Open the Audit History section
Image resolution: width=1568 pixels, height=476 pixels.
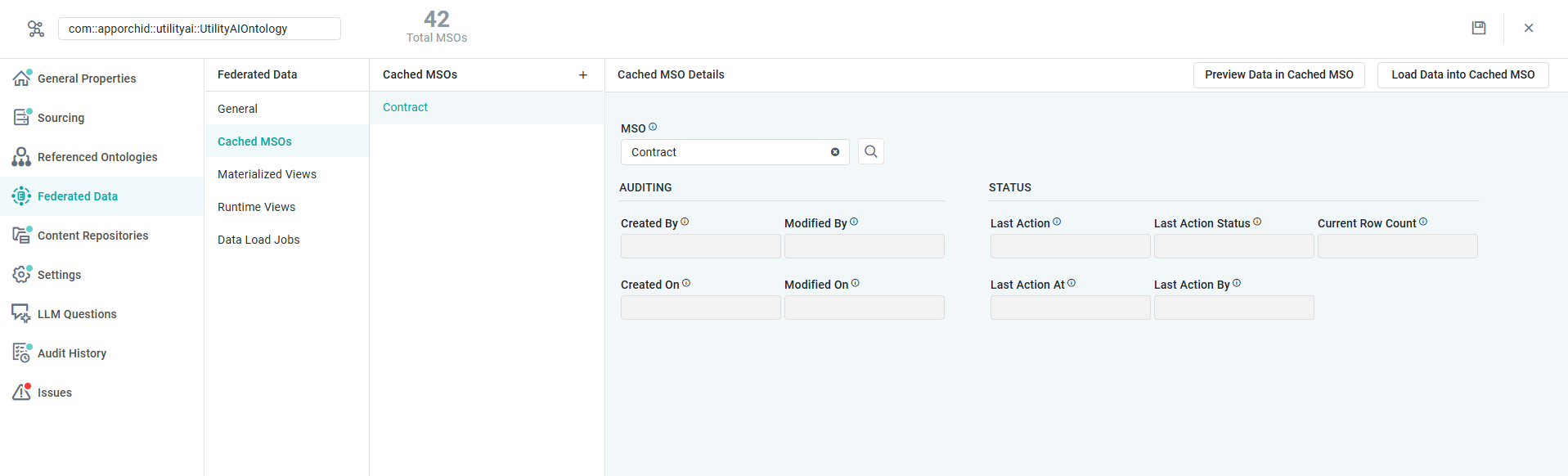71,353
